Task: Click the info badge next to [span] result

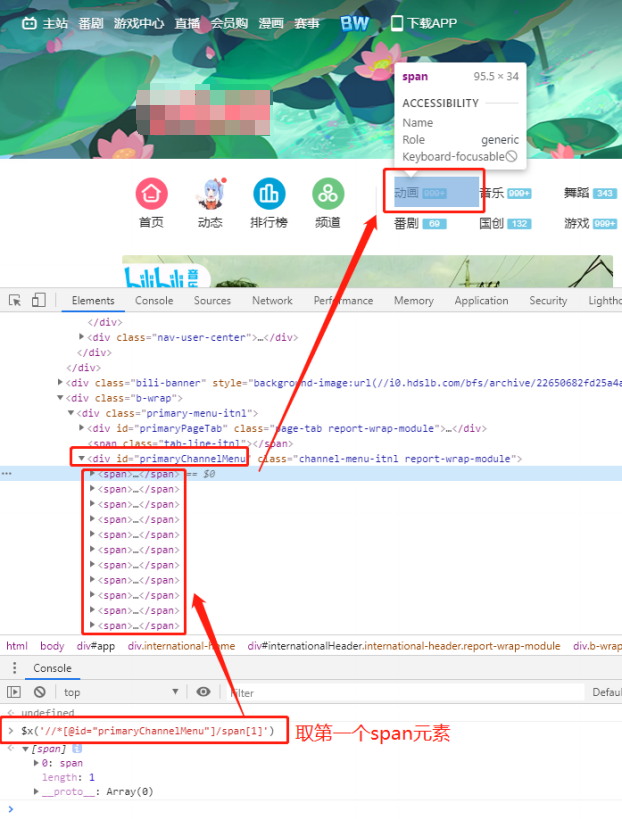Action: coord(77,748)
